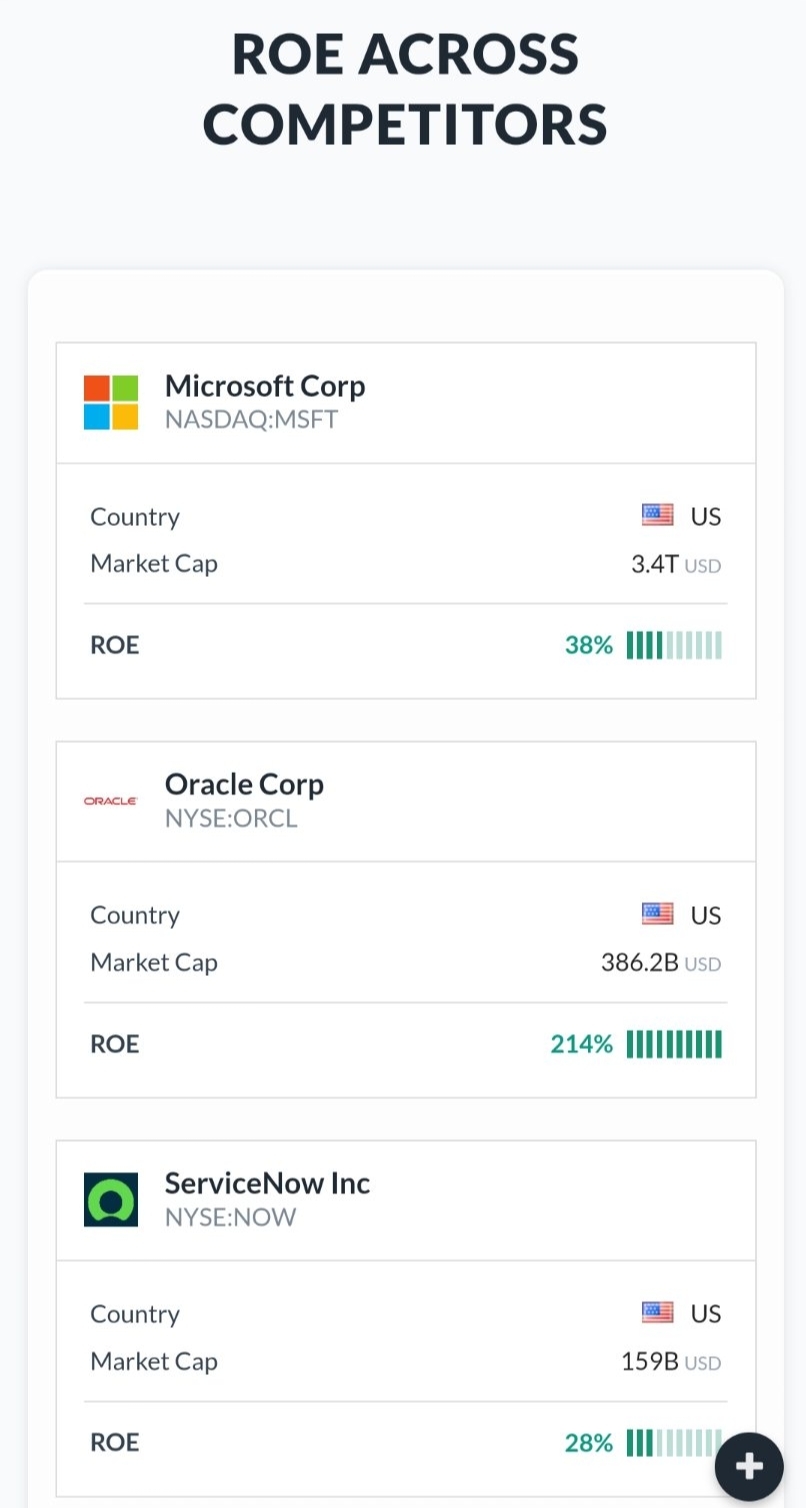Click the US flag in Microsoft card
Screen dimensions: 806x1508
pyautogui.click(x=657, y=516)
